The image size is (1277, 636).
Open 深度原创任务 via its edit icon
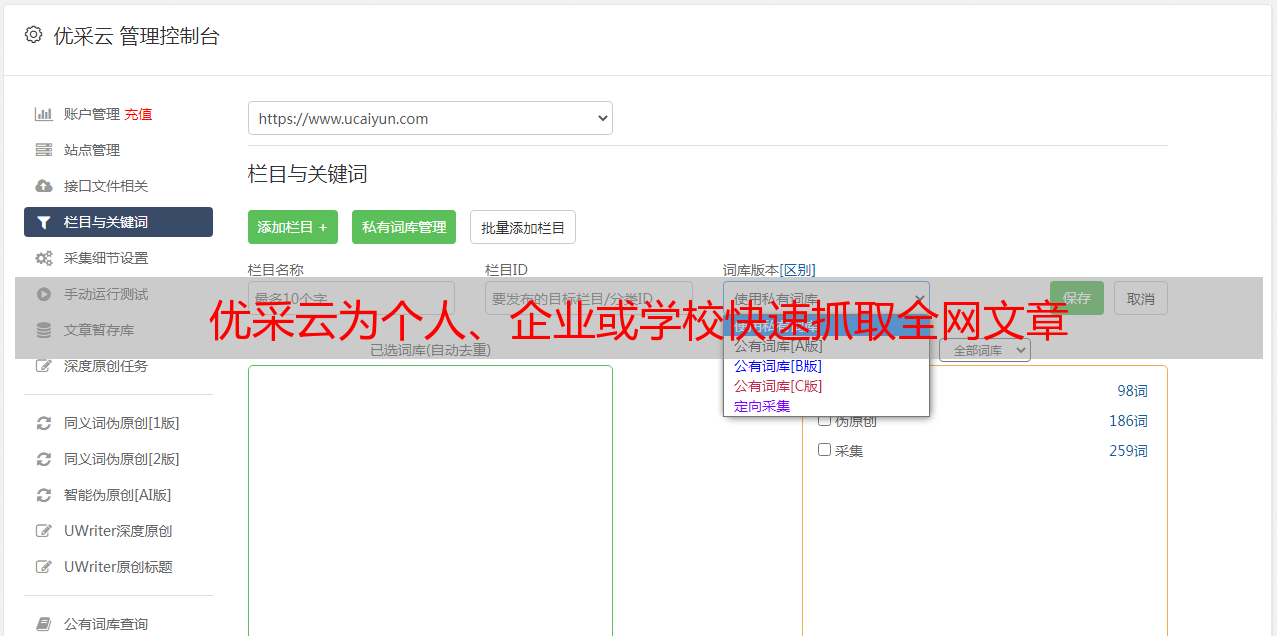(x=44, y=366)
